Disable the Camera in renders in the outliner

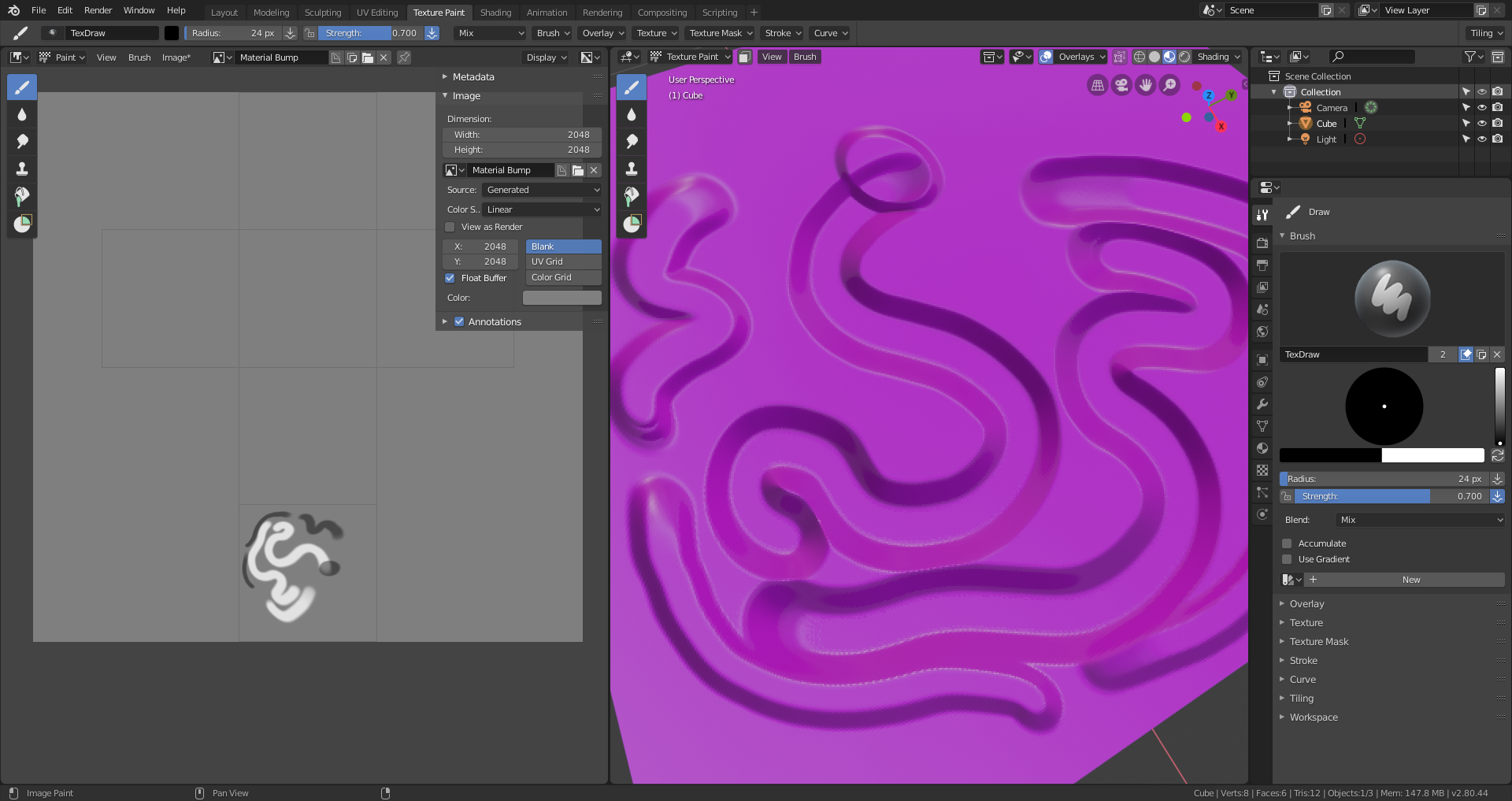(1497, 108)
